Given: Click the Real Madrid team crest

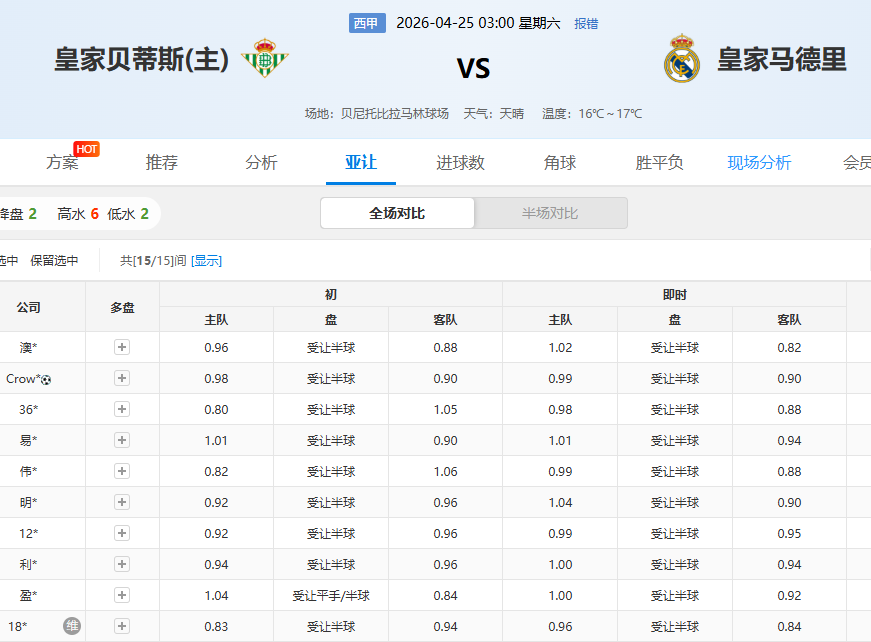Looking at the screenshot, I should pyautogui.click(x=682, y=59).
